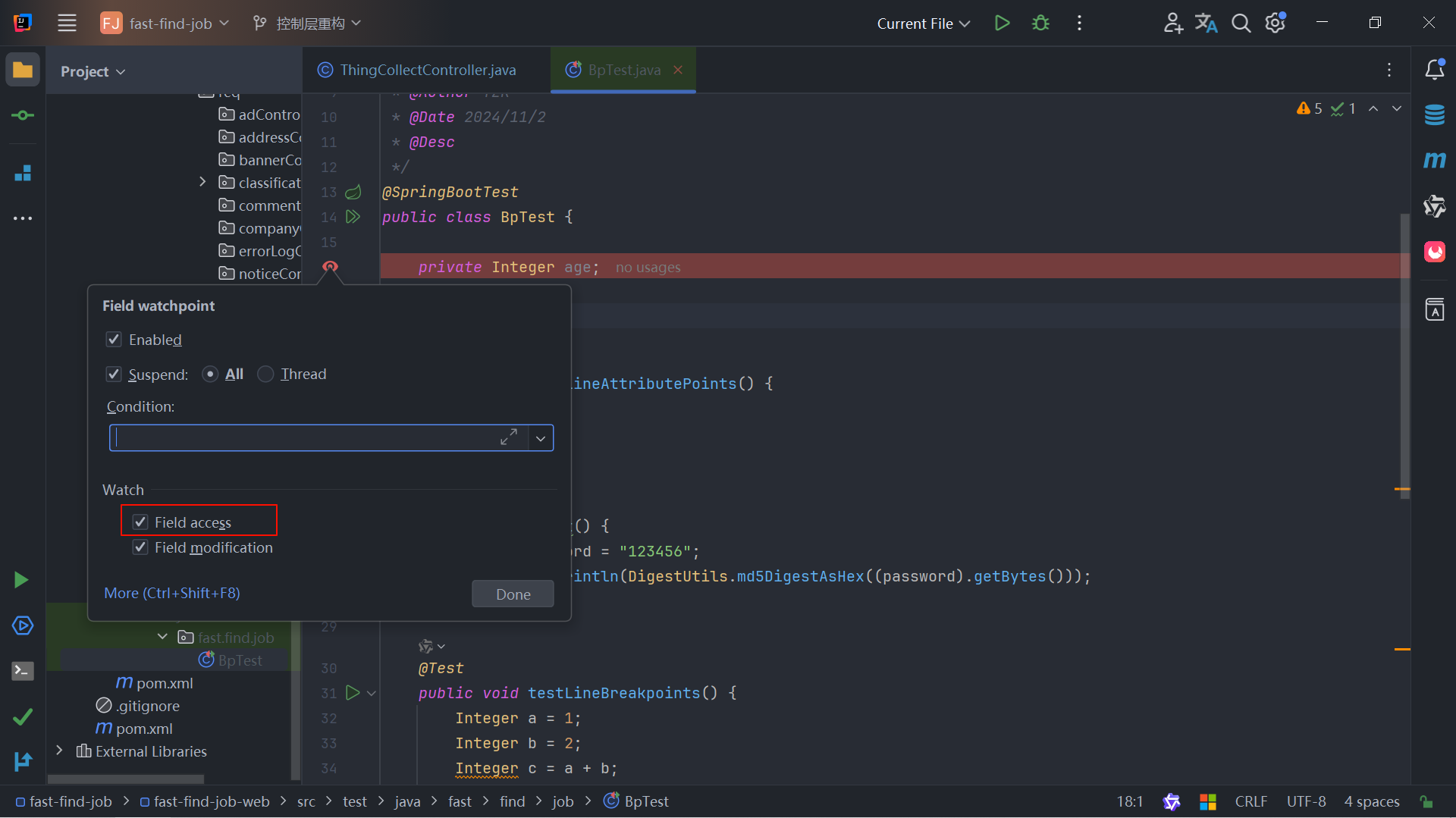Open the Terminal tool window

pyautogui.click(x=23, y=671)
